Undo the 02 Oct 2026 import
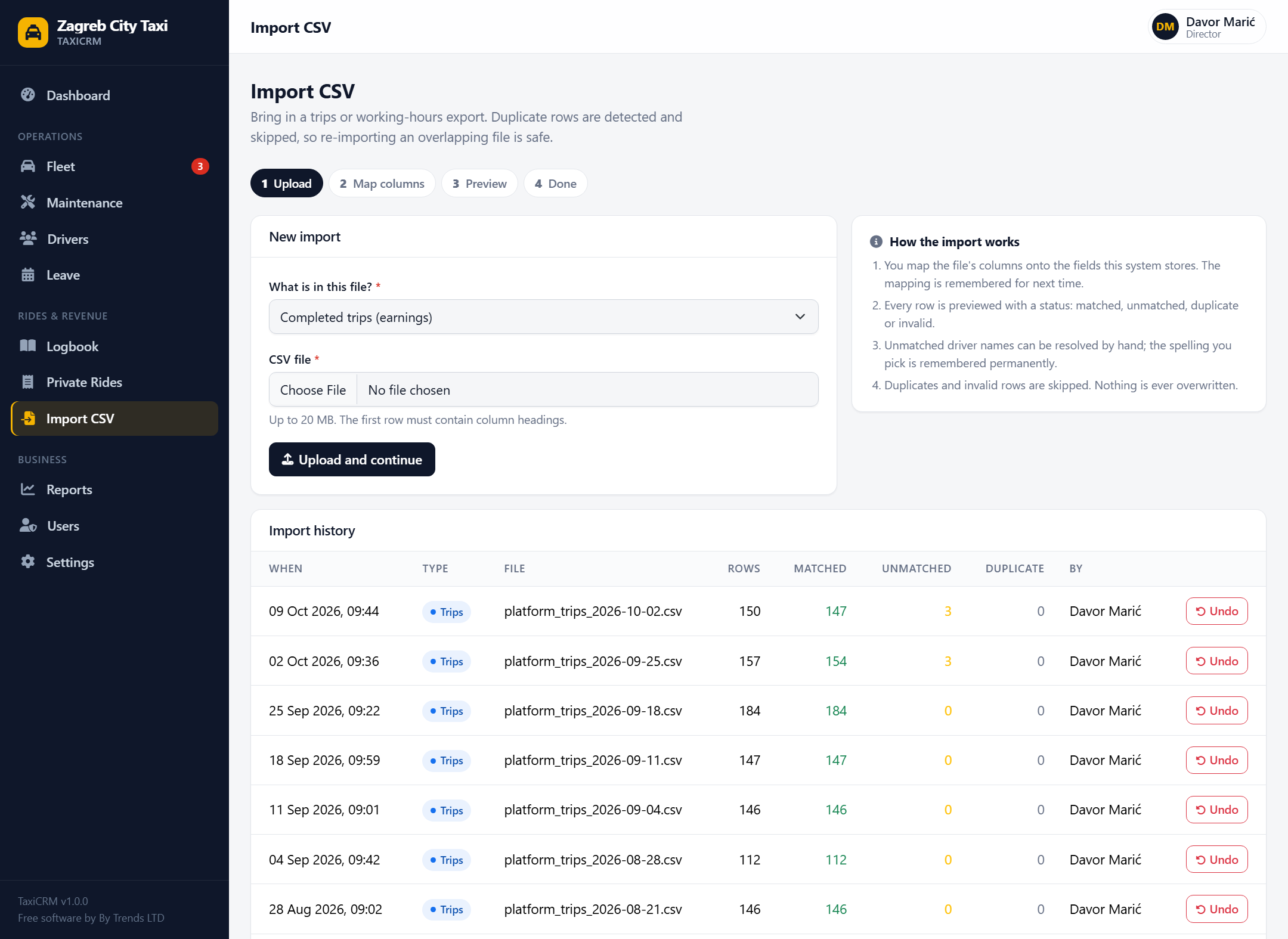This screenshot has width=1288, height=939. [1217, 661]
